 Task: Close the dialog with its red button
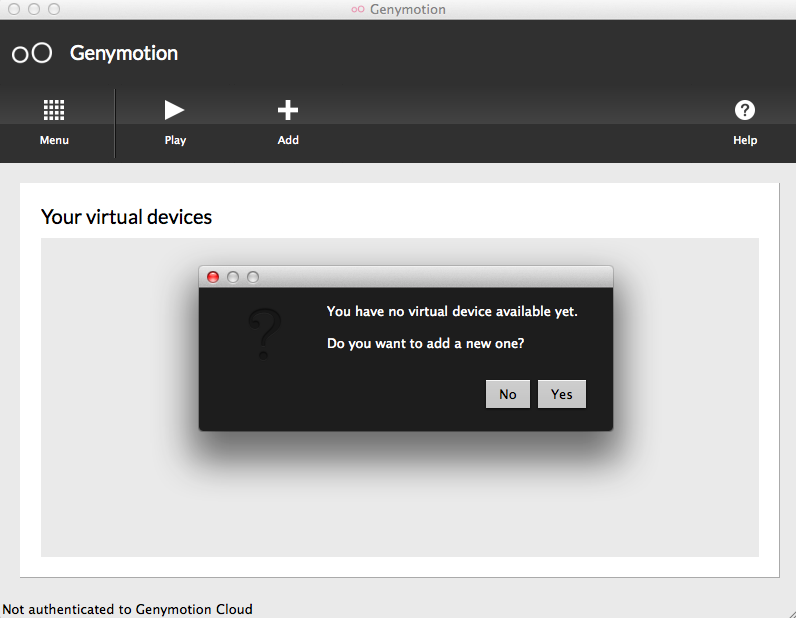(213, 277)
